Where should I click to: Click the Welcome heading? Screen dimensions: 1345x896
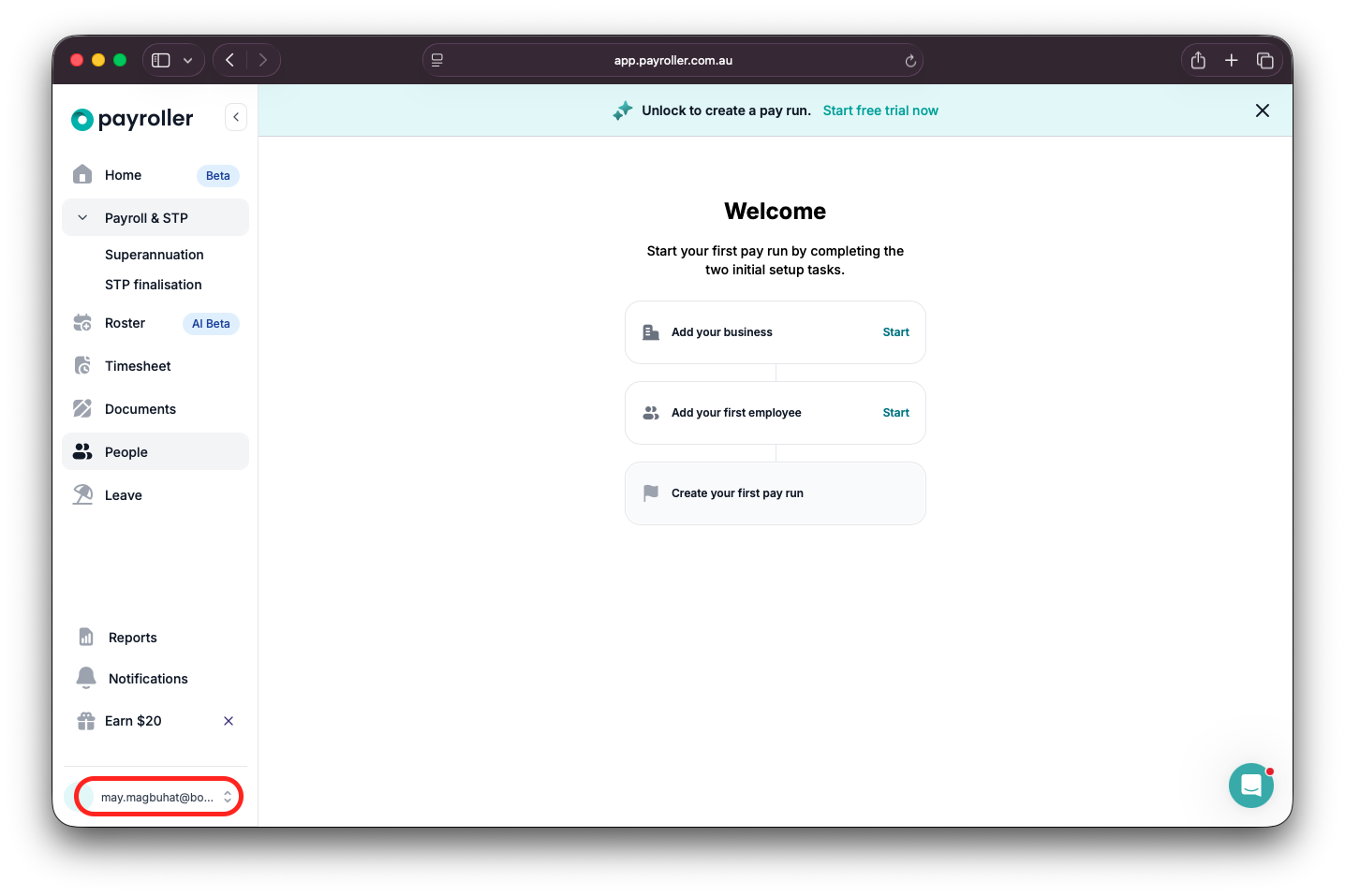(x=776, y=212)
